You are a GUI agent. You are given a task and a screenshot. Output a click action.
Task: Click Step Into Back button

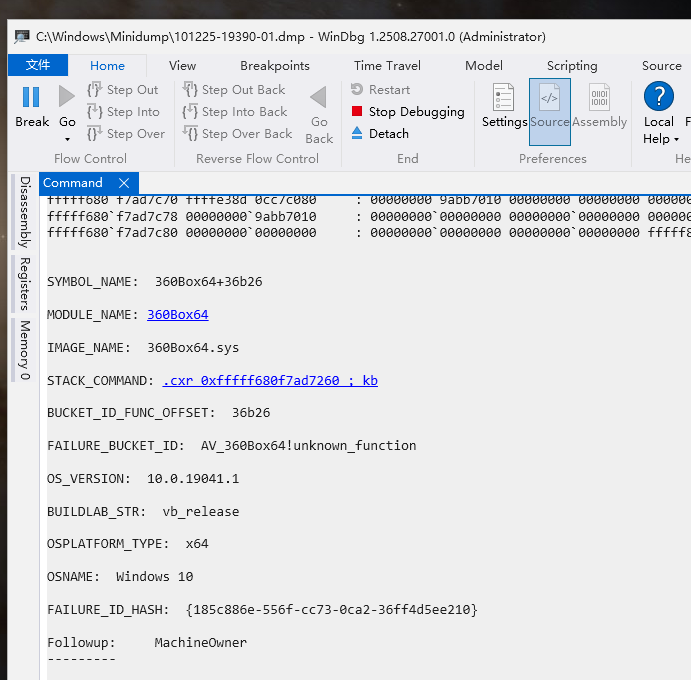235,112
